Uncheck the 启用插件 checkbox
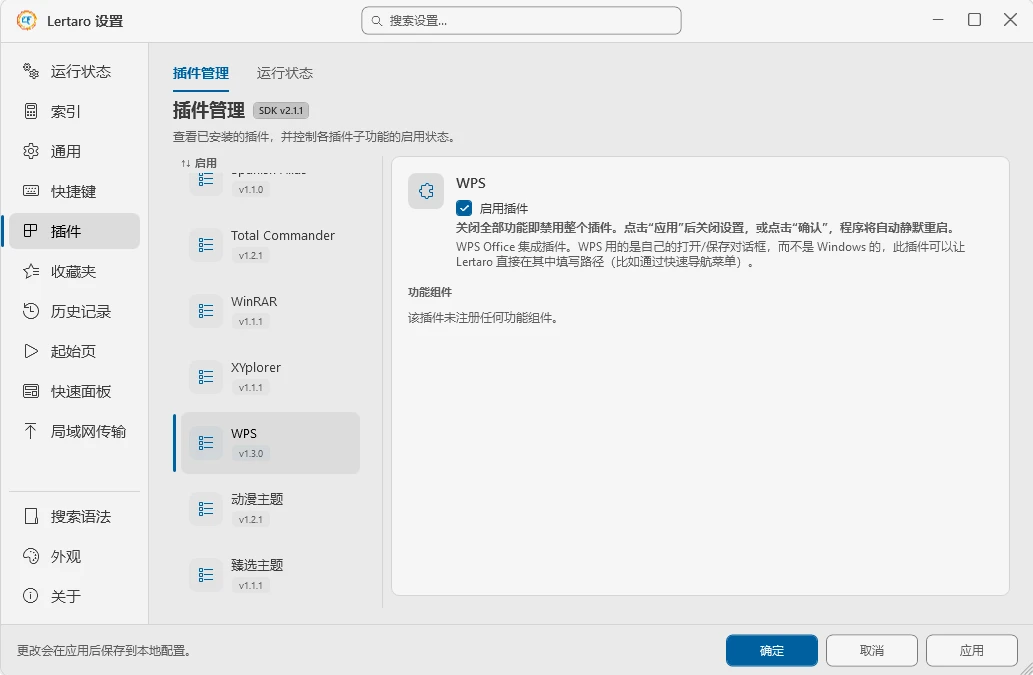Screen dimensions: 1033x675 point(464,208)
